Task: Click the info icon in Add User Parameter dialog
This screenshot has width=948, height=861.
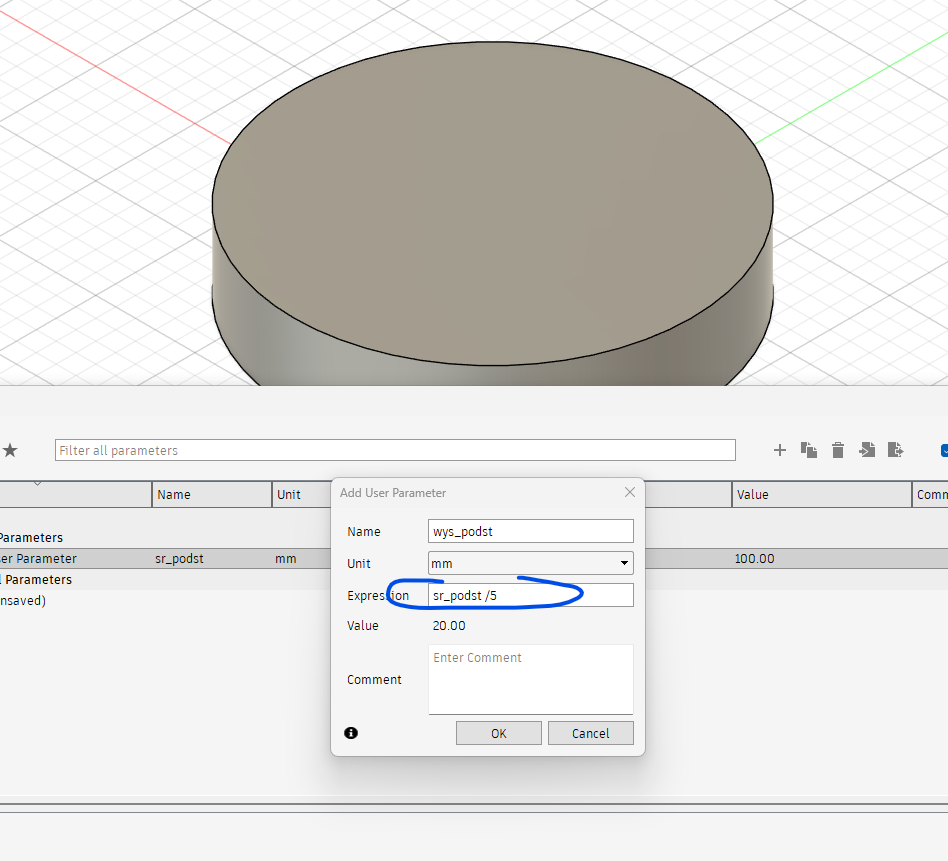Action: [351, 733]
